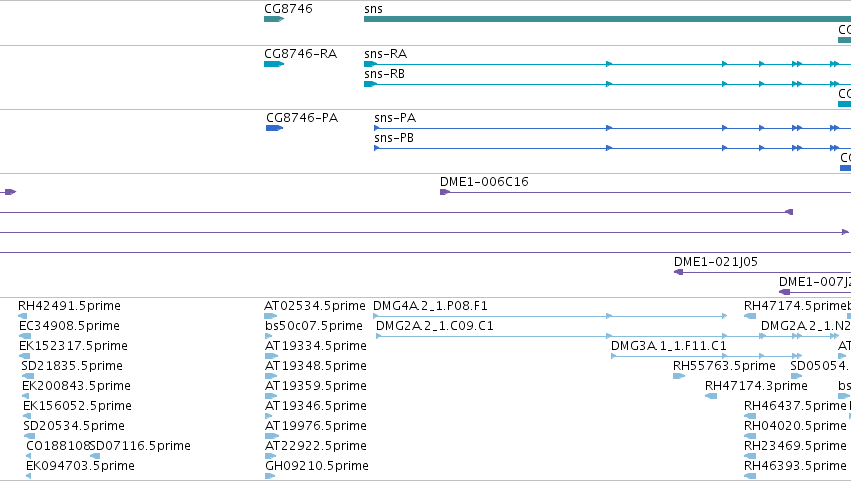
Task: Click the RH55763.5prime EST glyph
Action: point(679,376)
